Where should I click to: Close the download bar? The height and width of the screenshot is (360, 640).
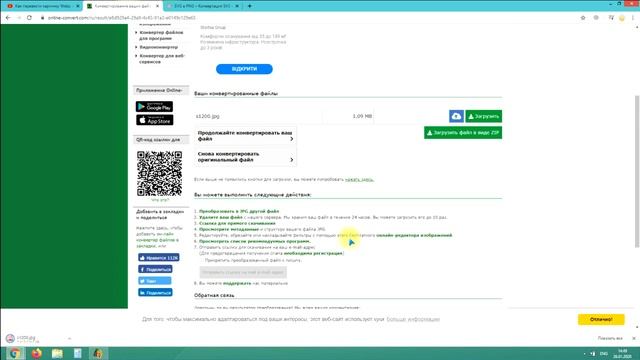(633, 338)
